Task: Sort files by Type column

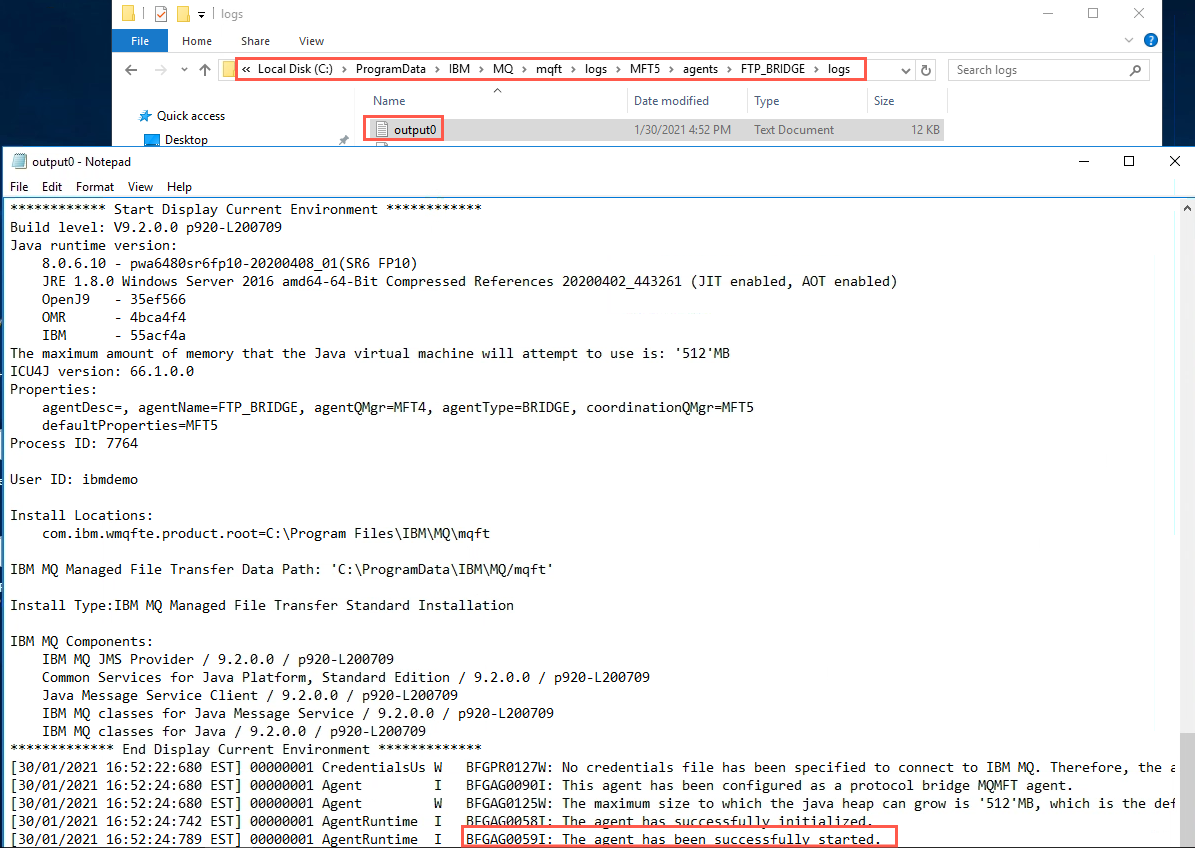Action: 766,101
